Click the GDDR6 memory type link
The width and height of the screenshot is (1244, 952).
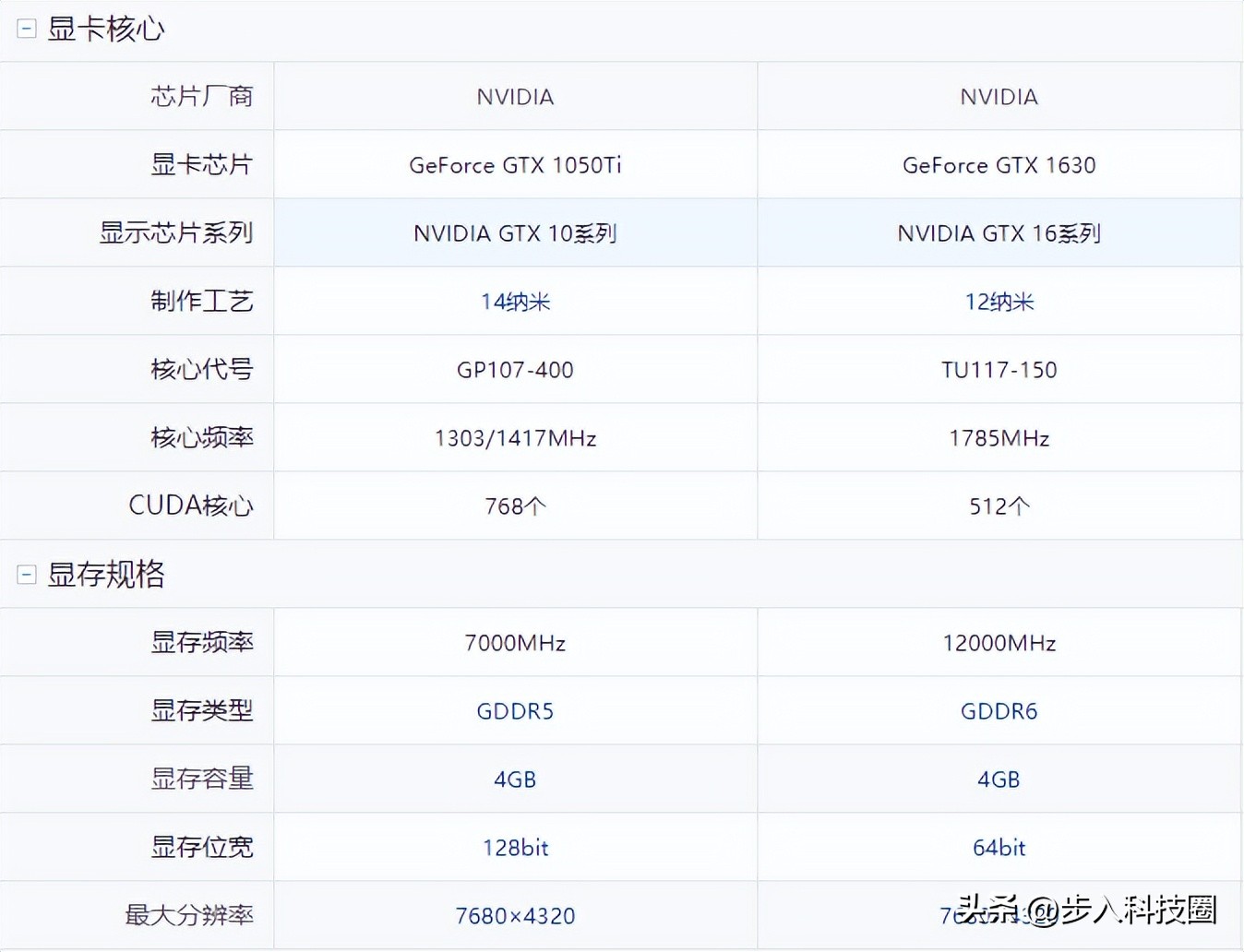[999, 711]
